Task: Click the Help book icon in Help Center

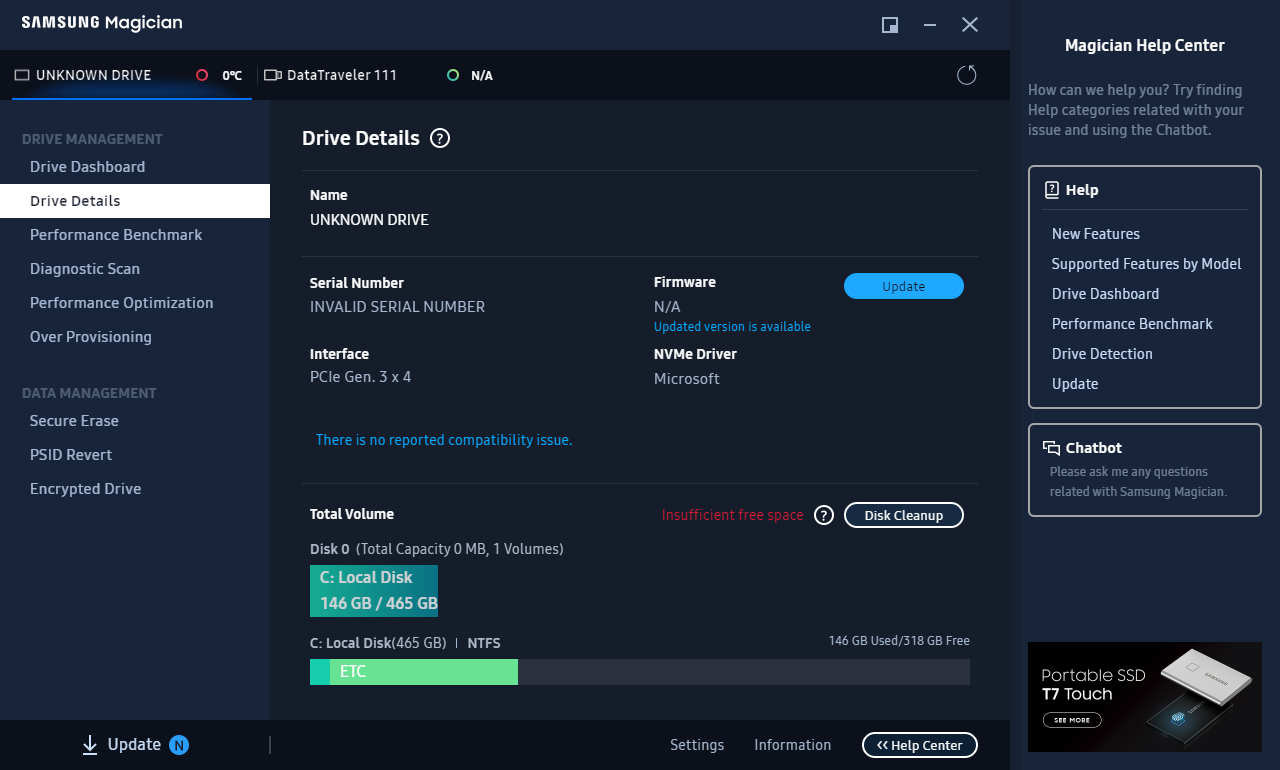Action: [1052, 190]
